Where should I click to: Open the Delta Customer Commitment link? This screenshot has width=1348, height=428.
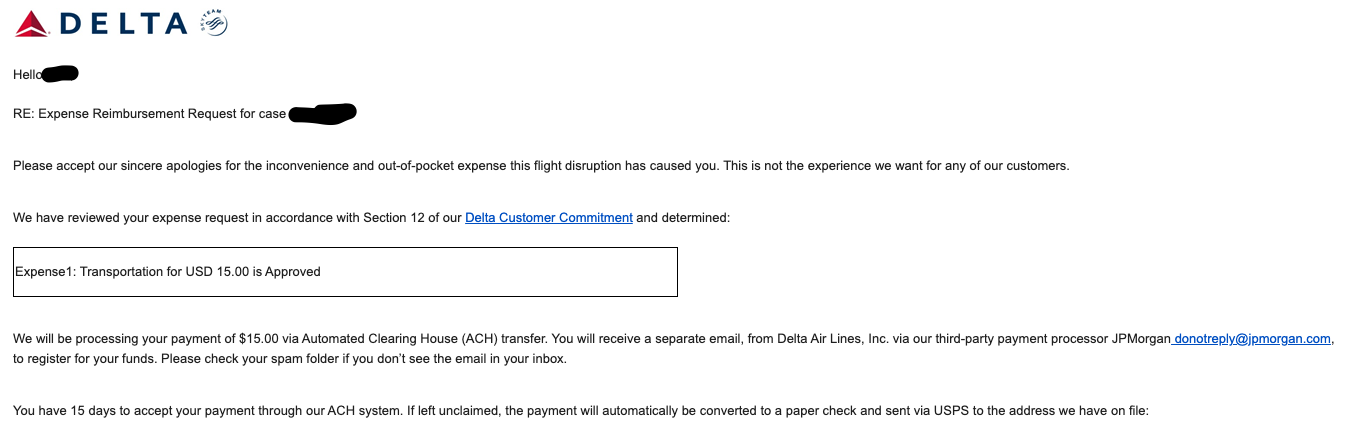coord(549,217)
